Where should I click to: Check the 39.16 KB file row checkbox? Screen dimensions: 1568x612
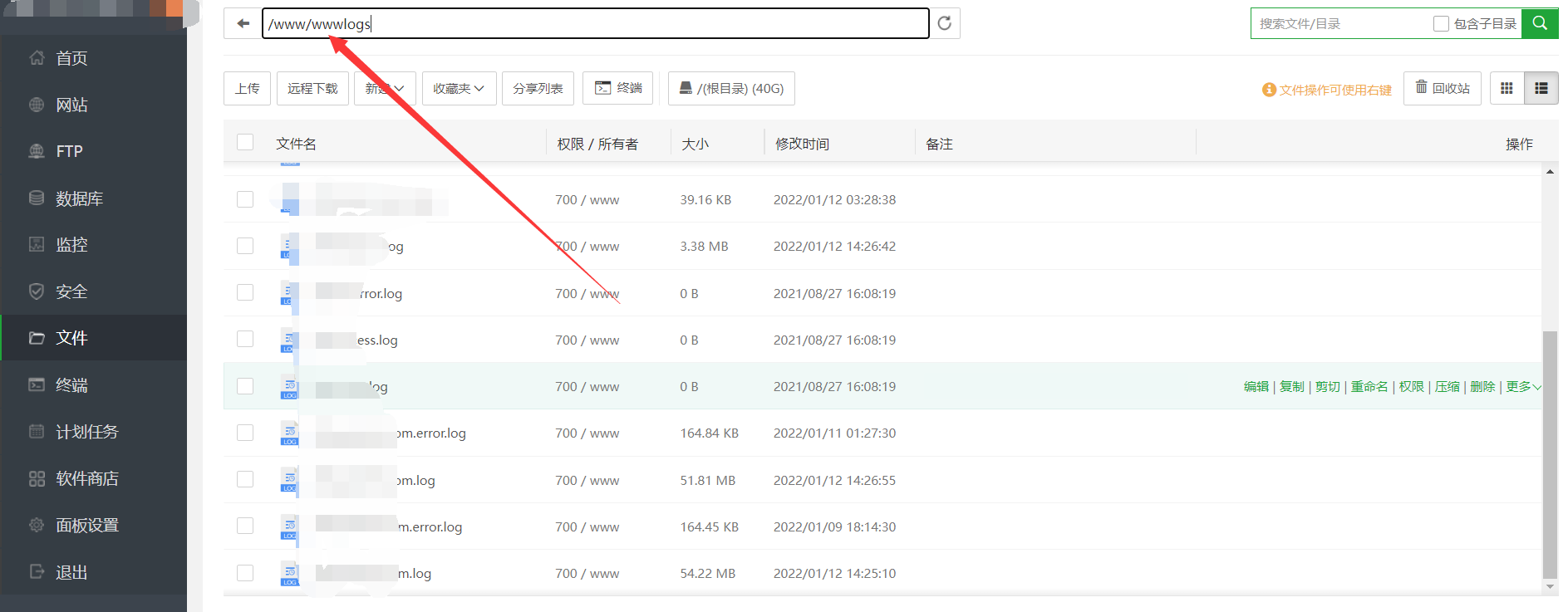245,199
